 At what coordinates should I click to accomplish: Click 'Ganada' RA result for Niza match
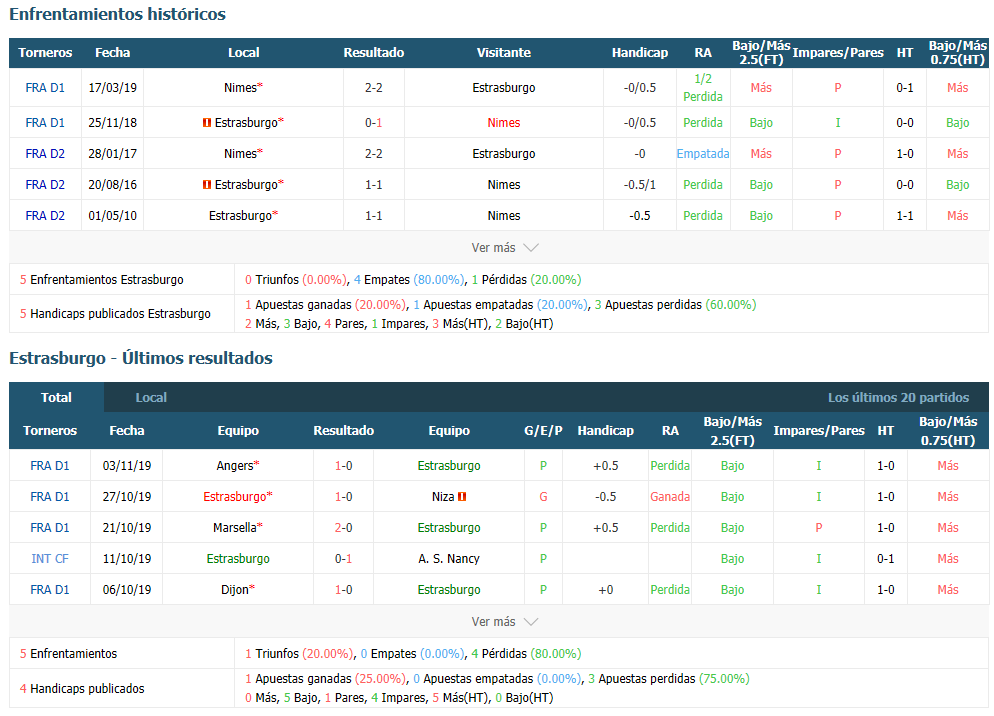(x=670, y=497)
